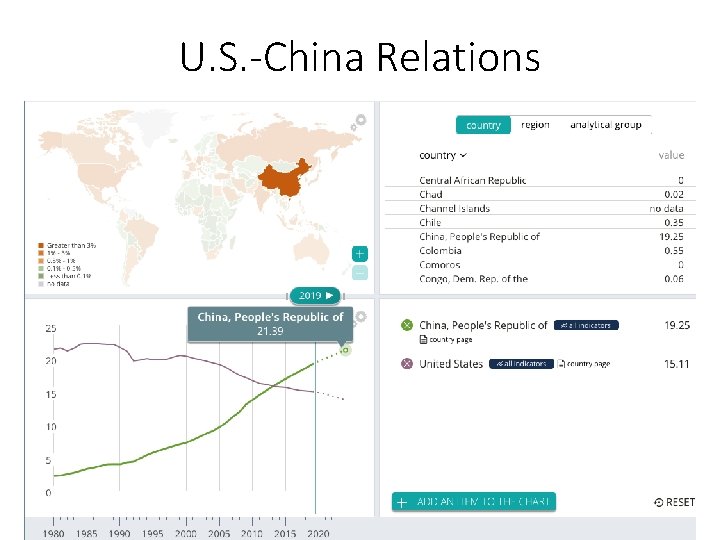
Task: Click the Greater than 3% legend swatch
Action: tap(41, 246)
